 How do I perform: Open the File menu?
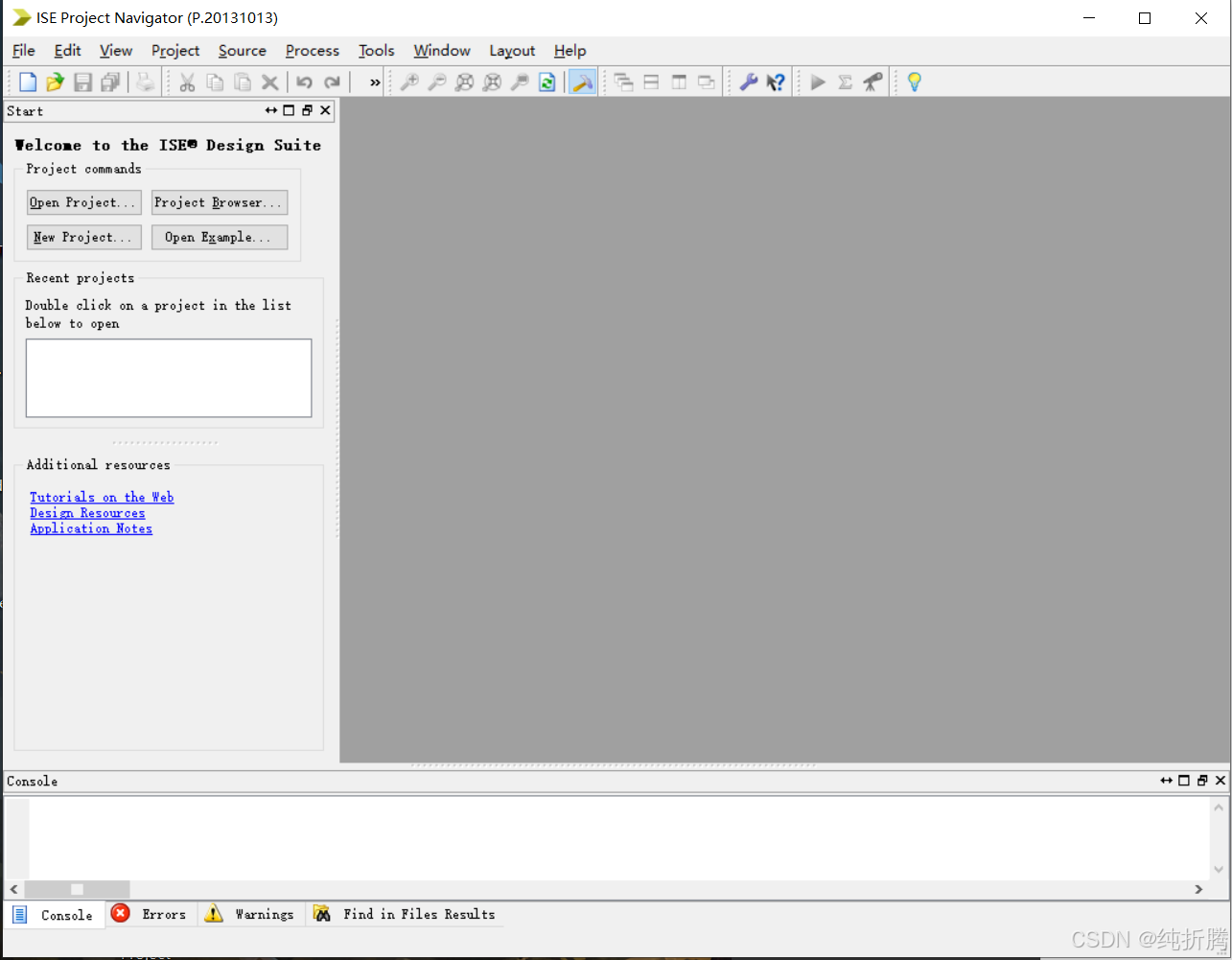coord(24,51)
